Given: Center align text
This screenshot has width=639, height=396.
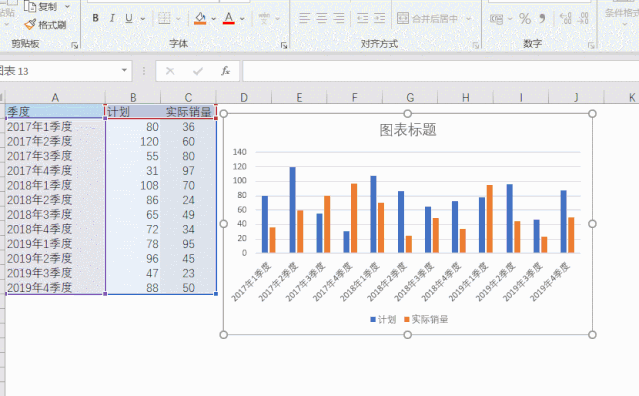Looking at the screenshot, I should (x=322, y=18).
